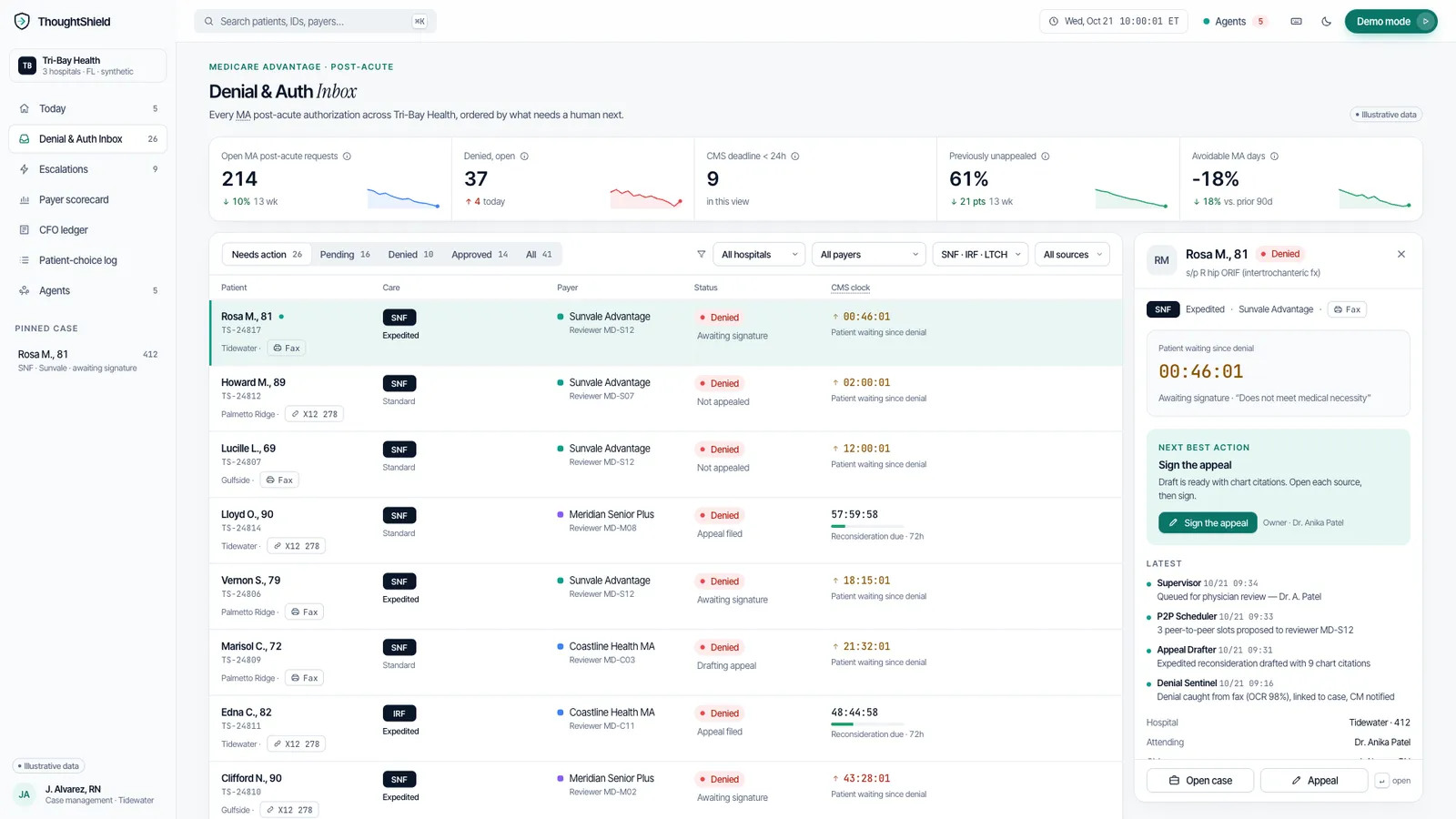
Task: Open the Agents indicator in top bar
Action: (1235, 21)
